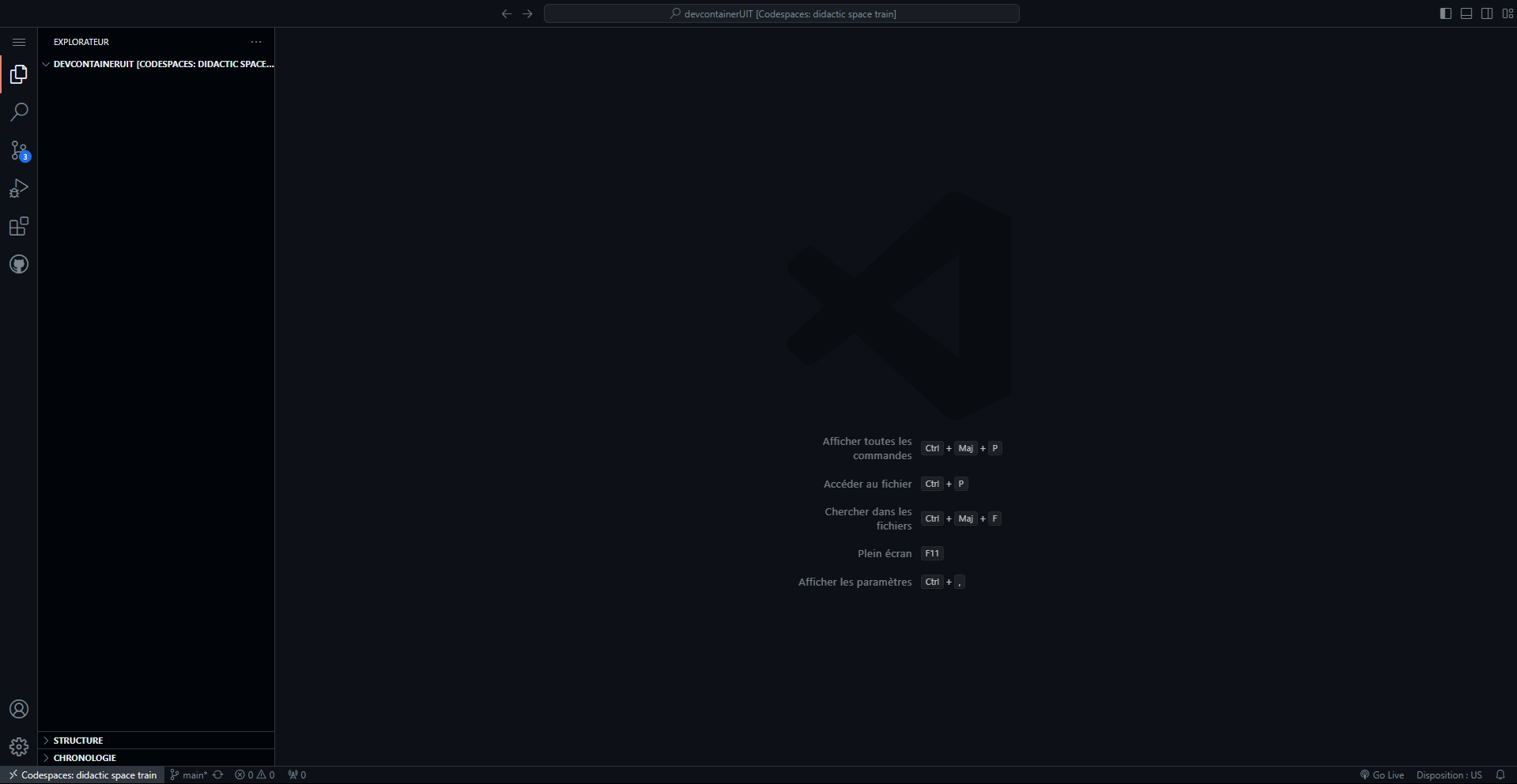1517x784 pixels.
Task: Toggle the bottom panel visibility
Action: pyautogui.click(x=1466, y=13)
